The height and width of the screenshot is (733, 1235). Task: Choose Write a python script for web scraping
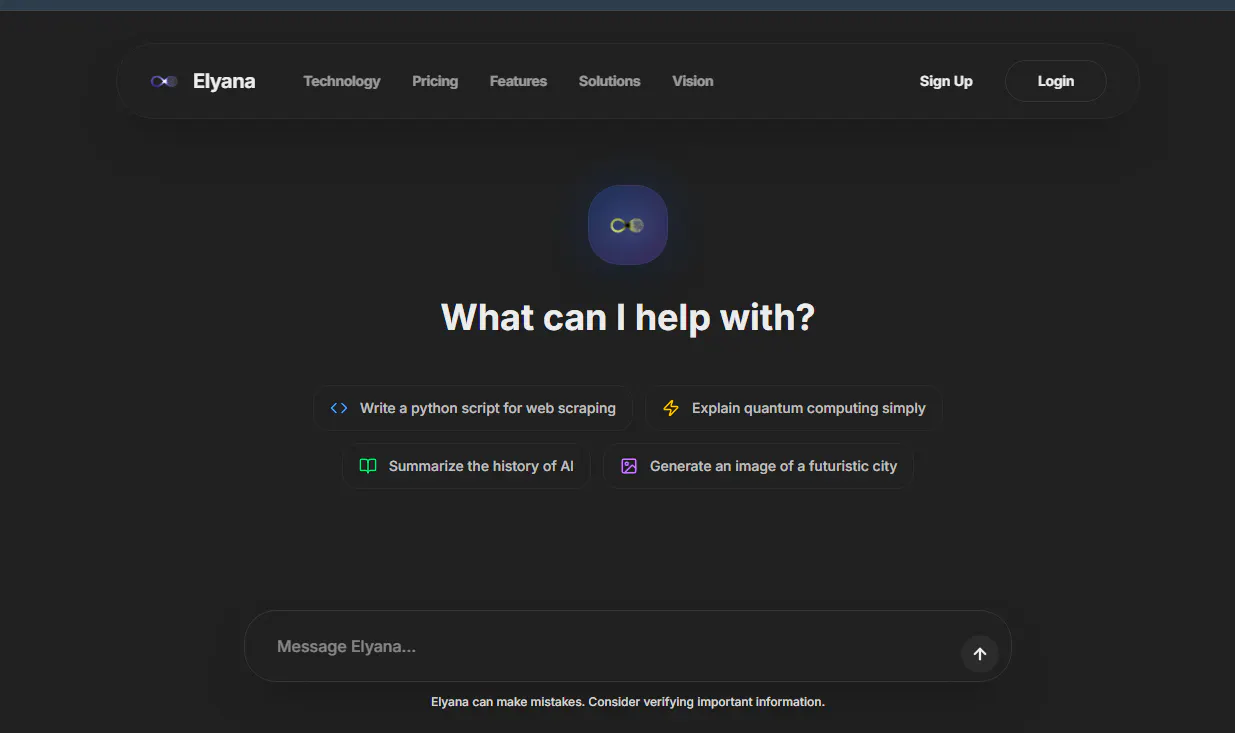pyautogui.click(x=473, y=408)
